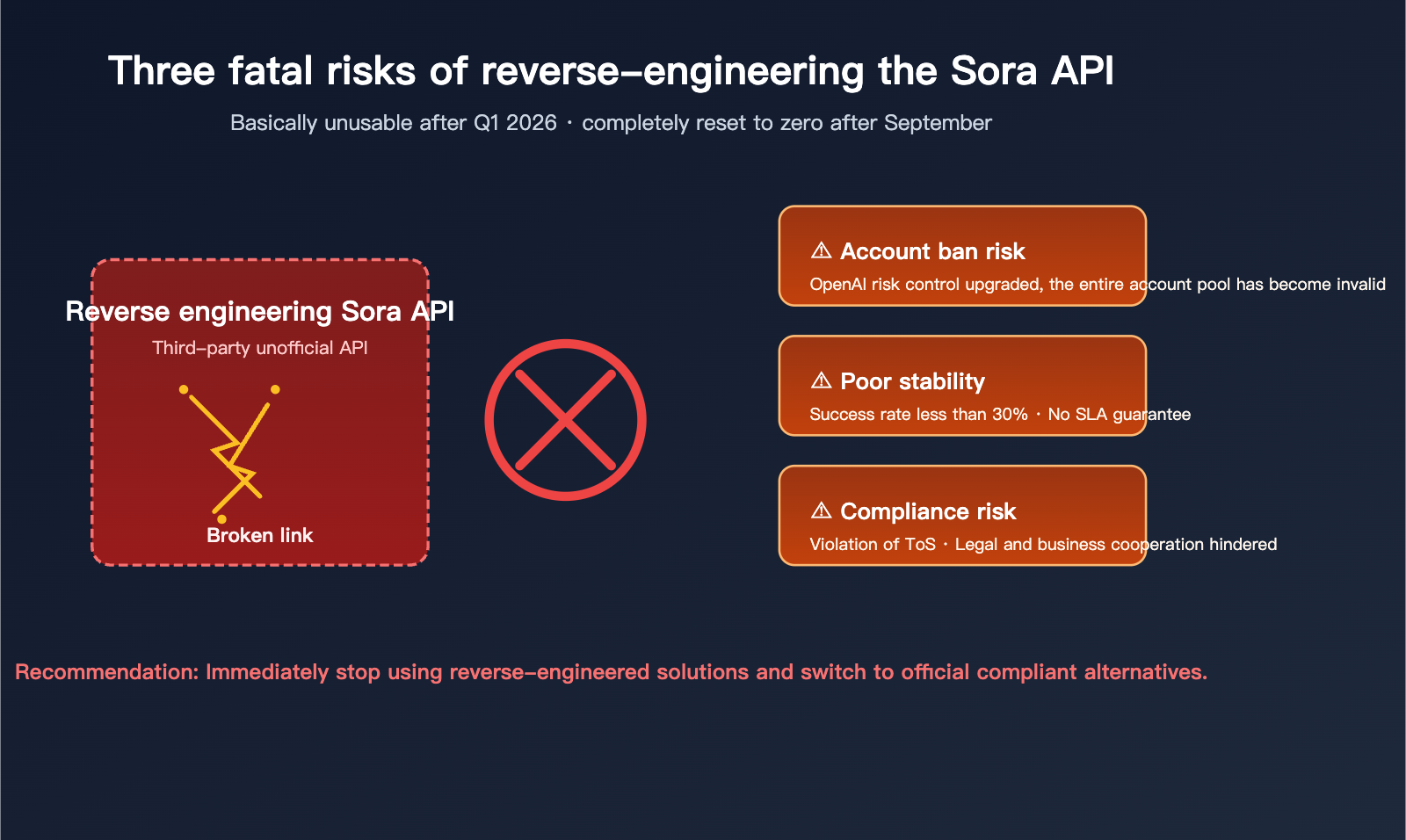Click the warning icon beside Account ban risk
Viewport: 1406px width, 840px height.
[x=820, y=251]
